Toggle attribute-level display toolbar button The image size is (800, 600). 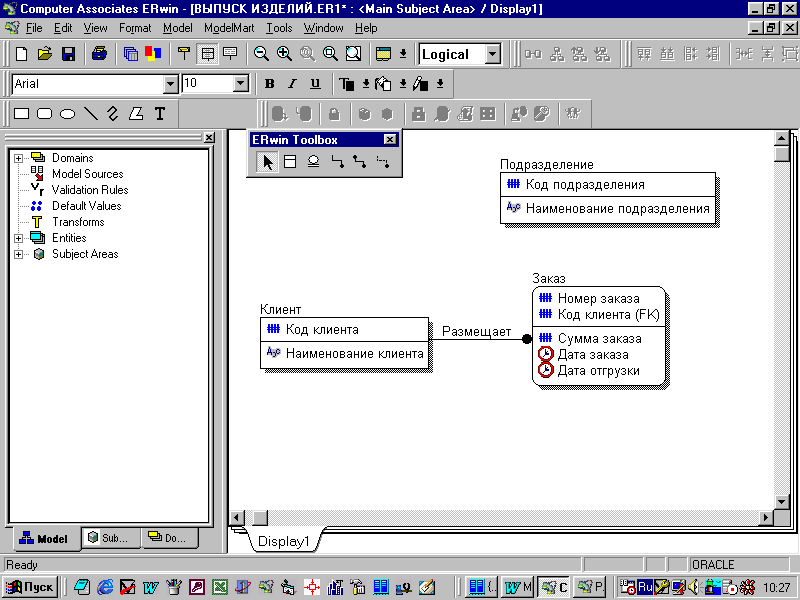click(x=207, y=54)
